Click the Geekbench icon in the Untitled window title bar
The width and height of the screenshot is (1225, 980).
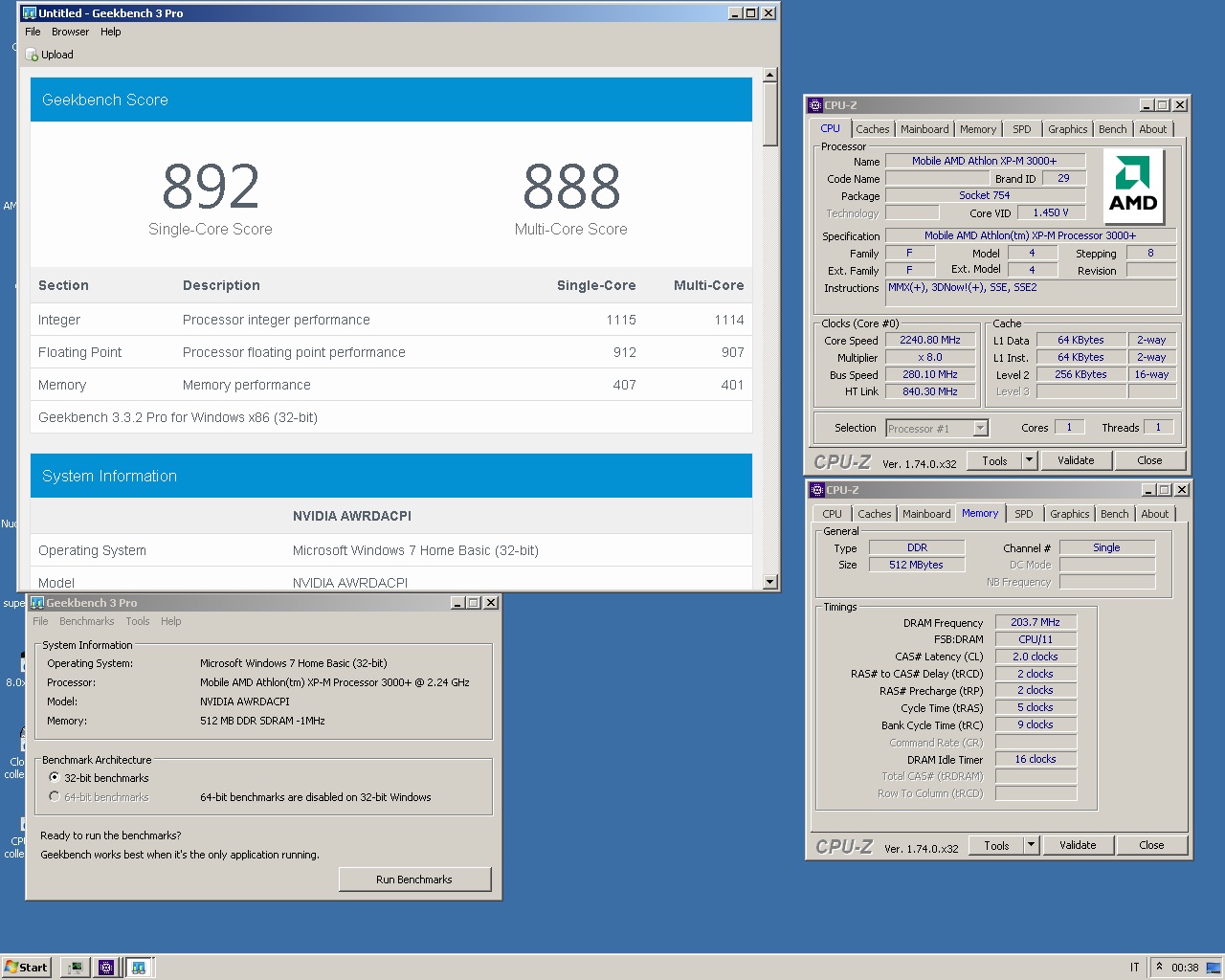pos(30,13)
